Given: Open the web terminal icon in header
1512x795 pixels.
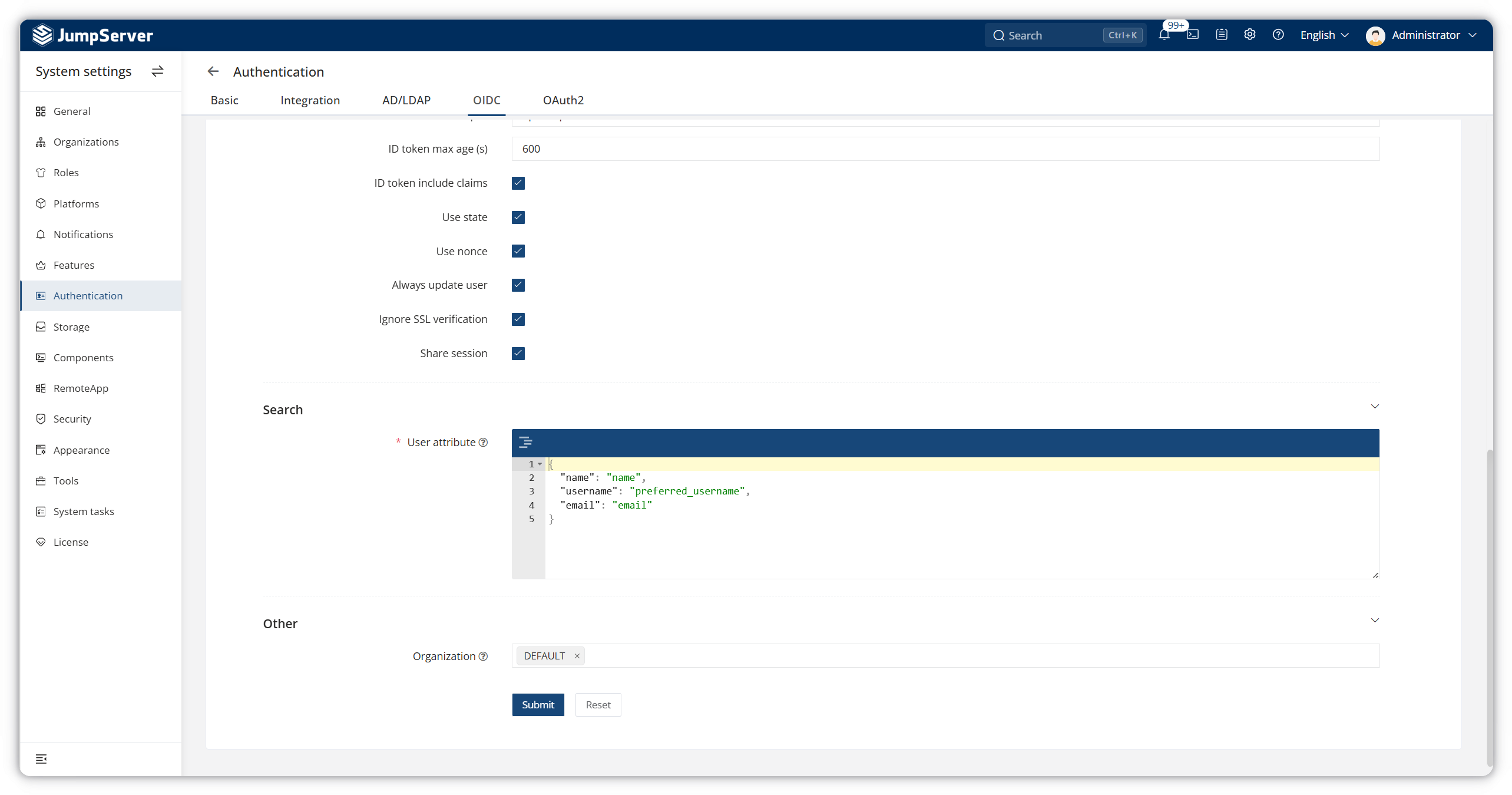Looking at the screenshot, I should (1193, 35).
